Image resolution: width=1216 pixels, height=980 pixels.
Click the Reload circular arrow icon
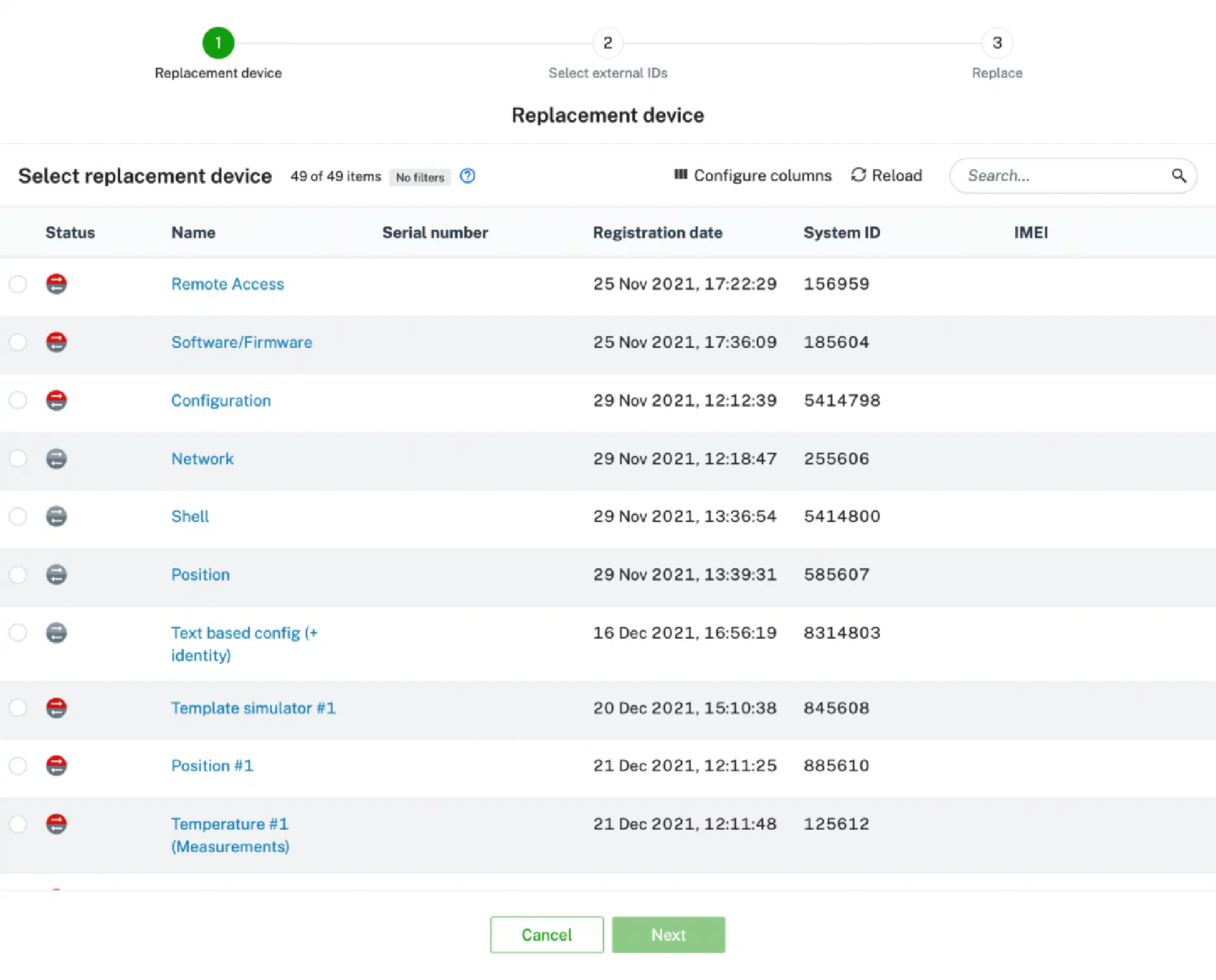click(x=858, y=175)
